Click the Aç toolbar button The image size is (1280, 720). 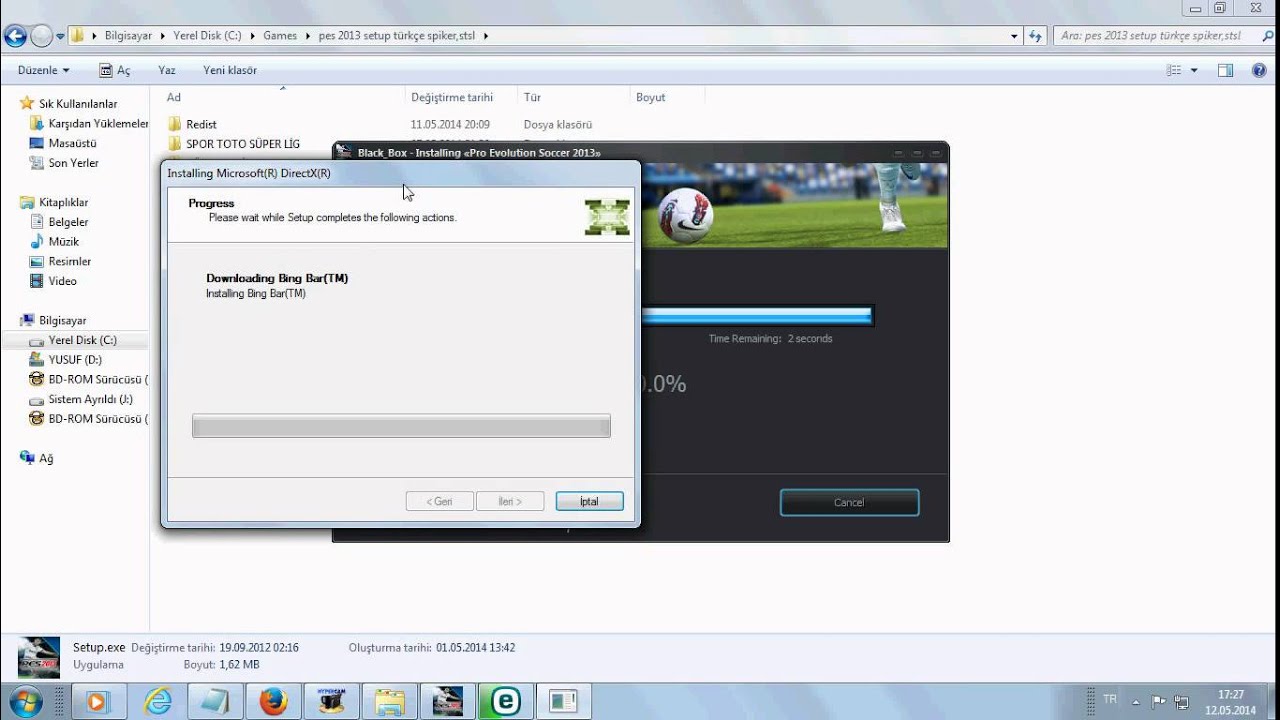pos(115,70)
